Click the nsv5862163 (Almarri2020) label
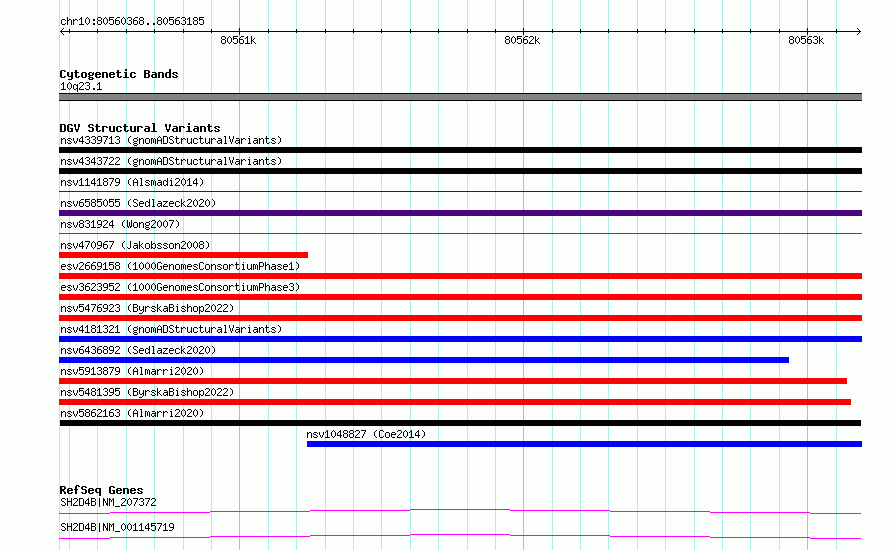 (x=132, y=413)
